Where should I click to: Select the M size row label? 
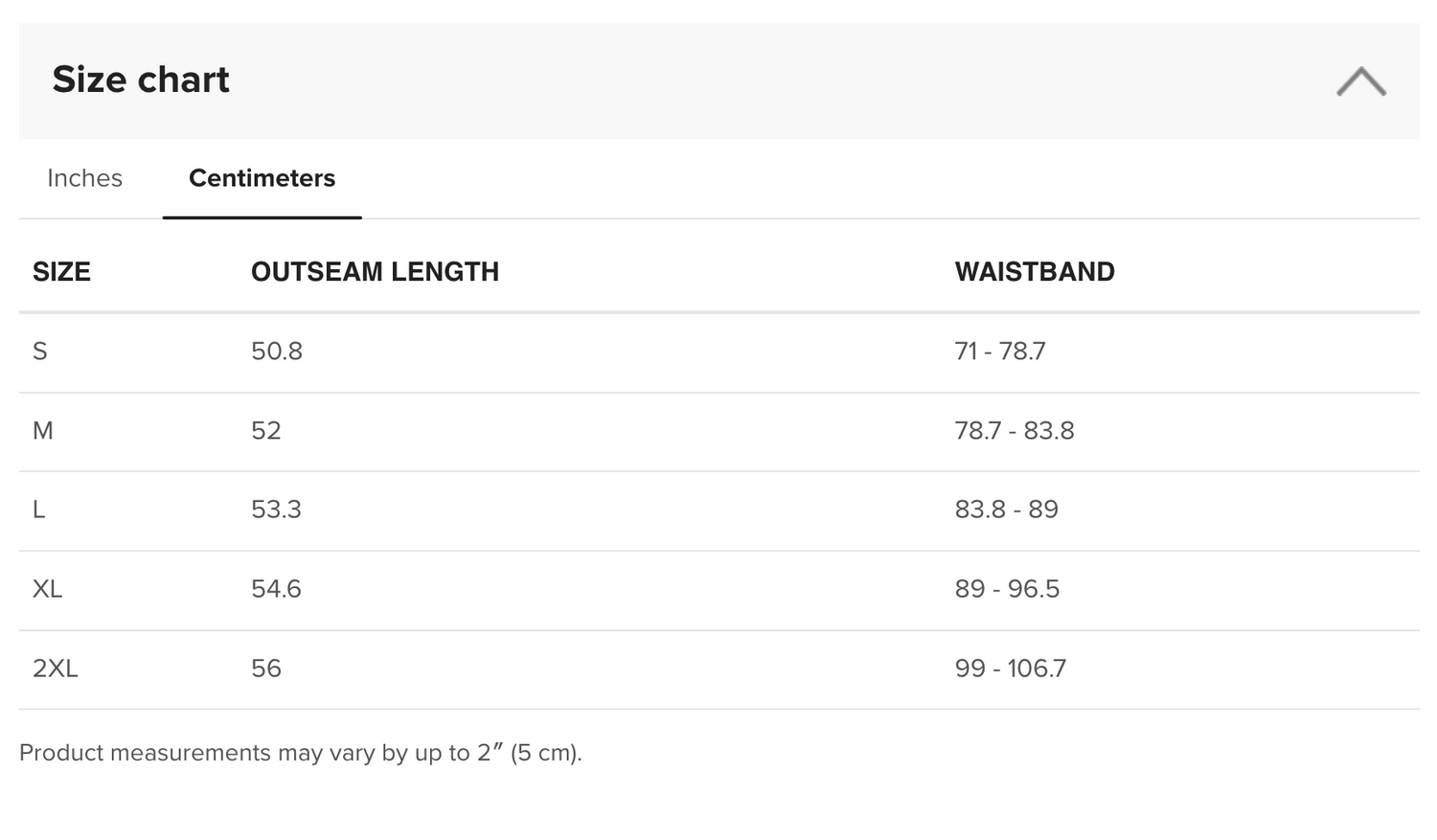[x=43, y=431]
